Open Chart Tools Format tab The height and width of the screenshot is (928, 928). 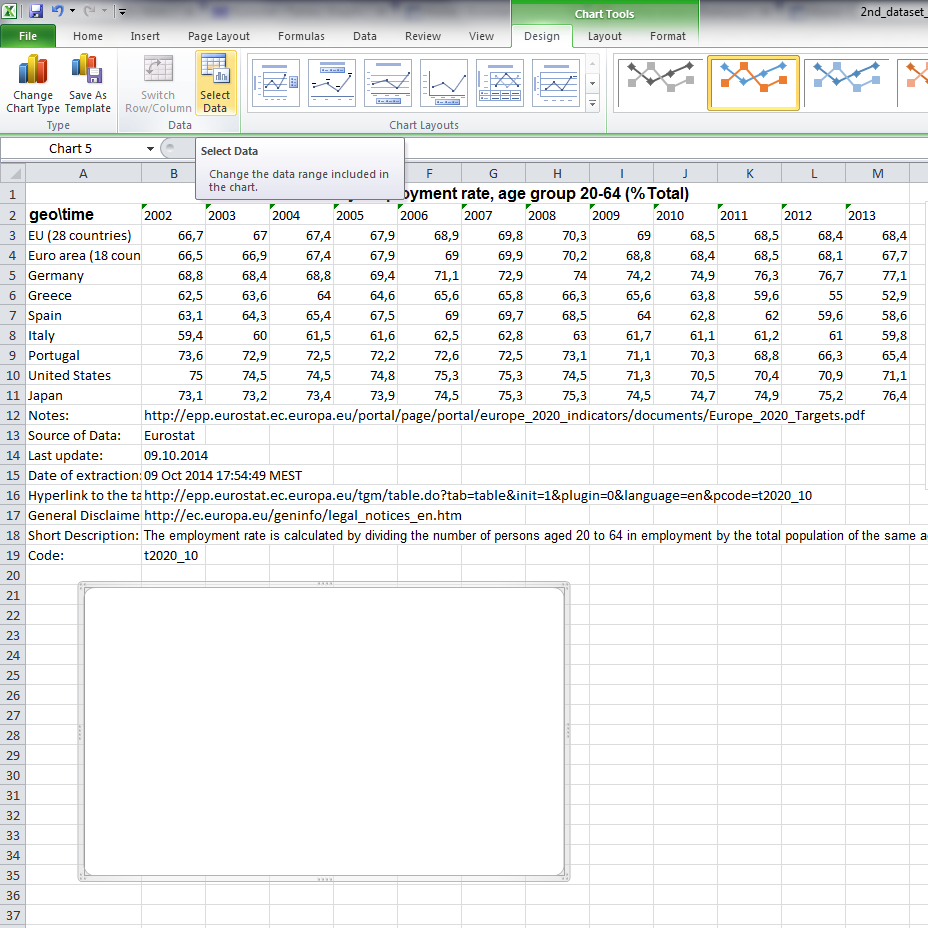668,36
